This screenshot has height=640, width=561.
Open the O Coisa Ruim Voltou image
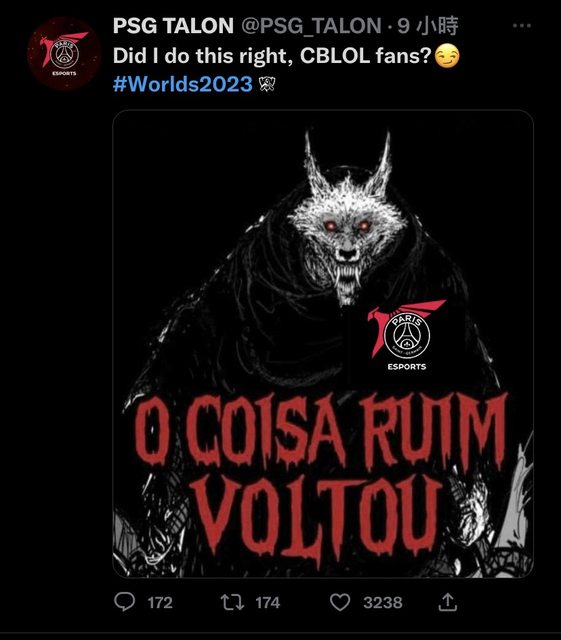click(x=323, y=344)
